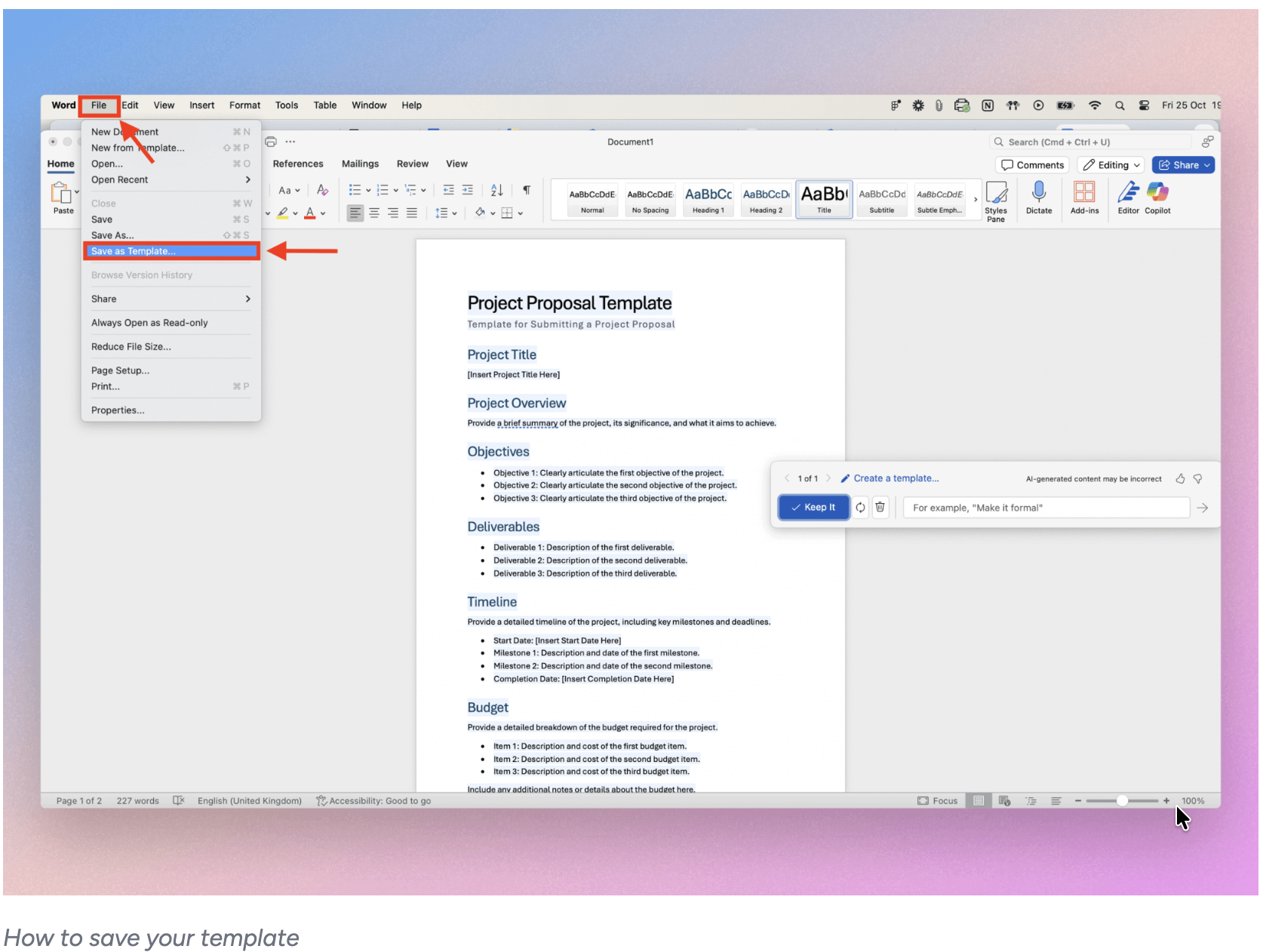Switch to the References ribbon tab
The width and height of the screenshot is (1263, 952).
[298, 164]
